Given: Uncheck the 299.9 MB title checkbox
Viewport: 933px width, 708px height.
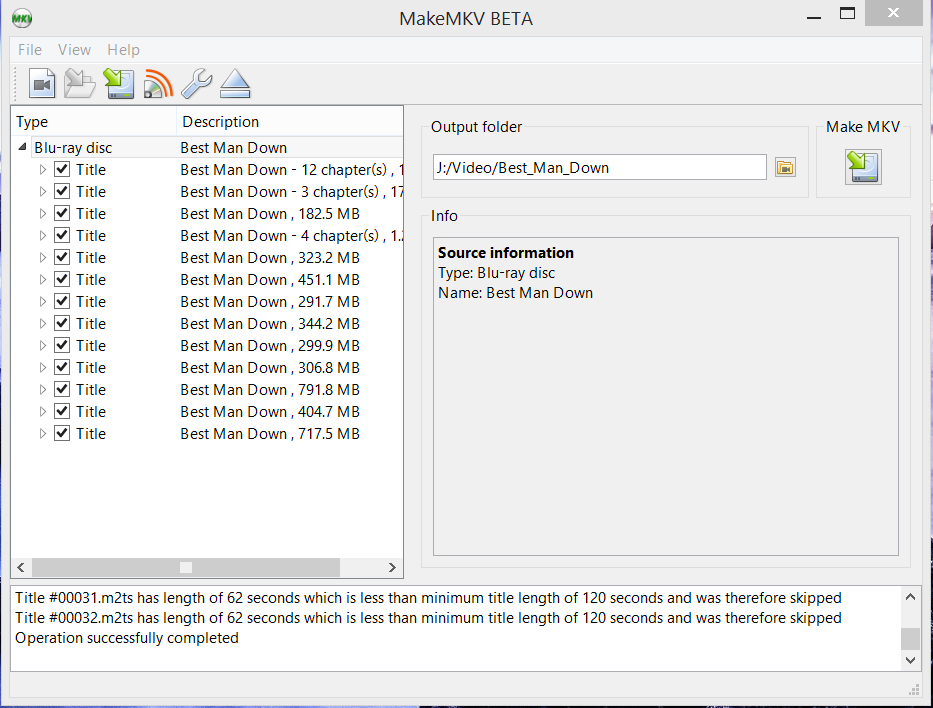Looking at the screenshot, I should coord(62,346).
